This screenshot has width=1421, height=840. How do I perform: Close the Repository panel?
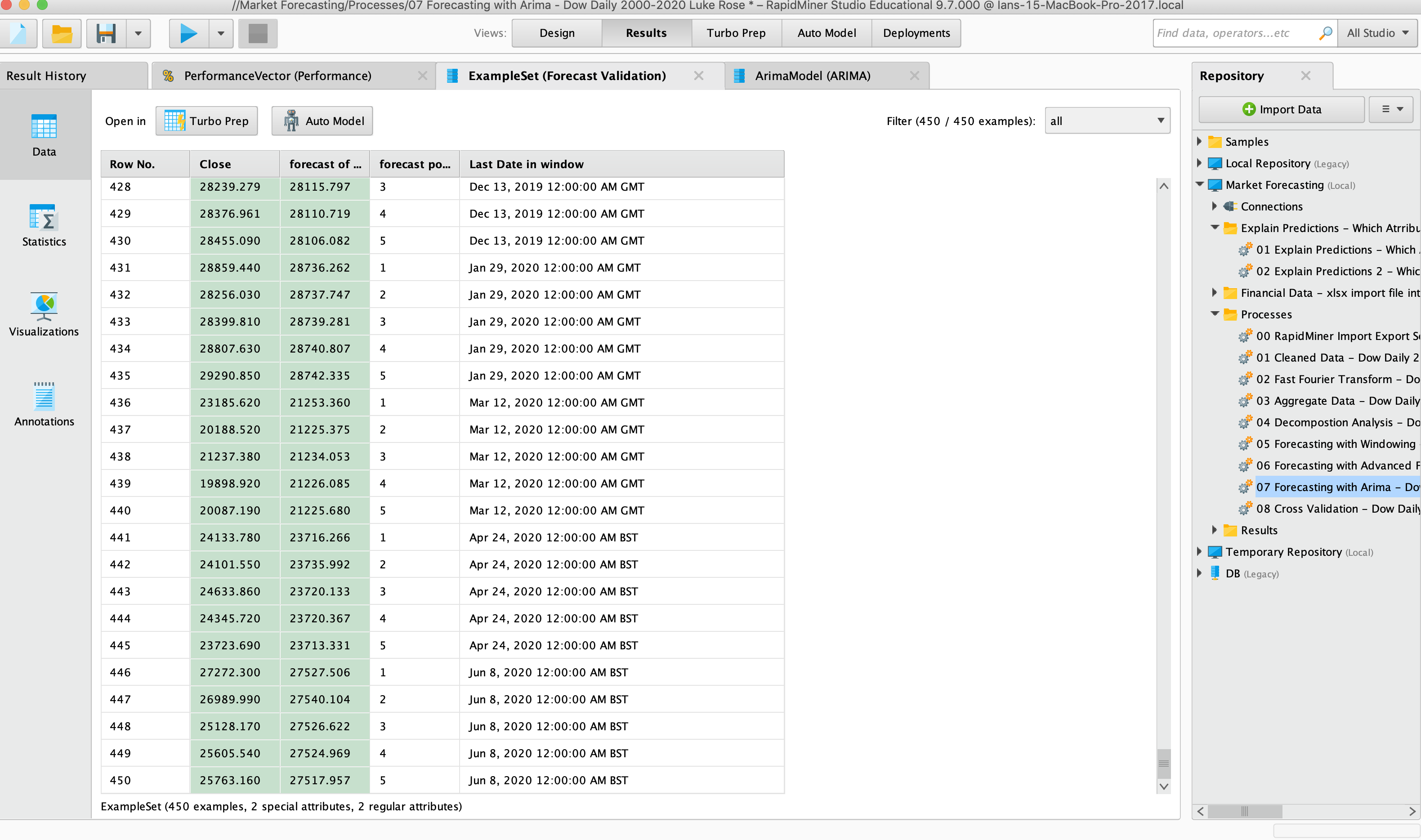pos(1305,76)
